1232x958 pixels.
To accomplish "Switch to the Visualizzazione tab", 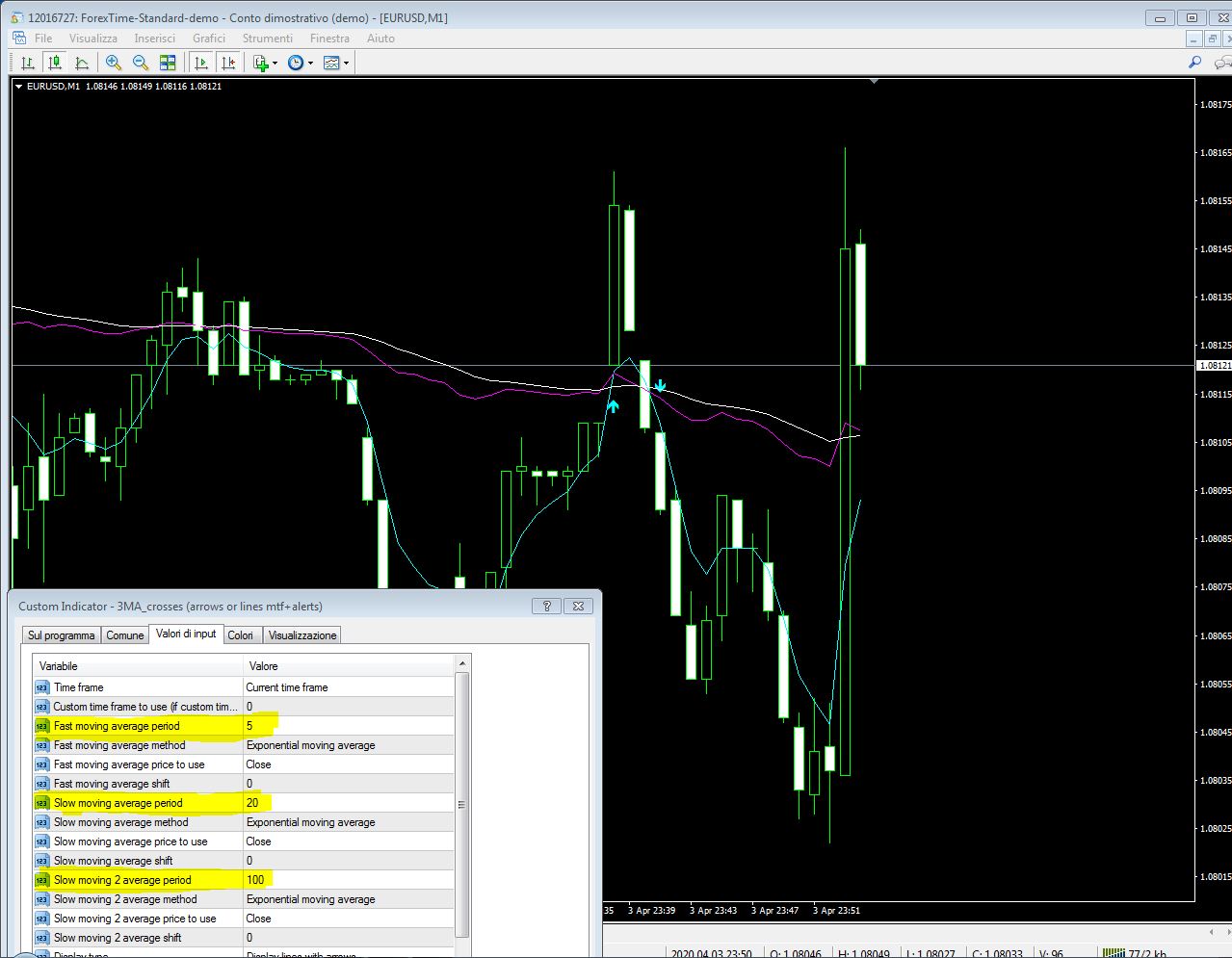I will (x=302, y=635).
